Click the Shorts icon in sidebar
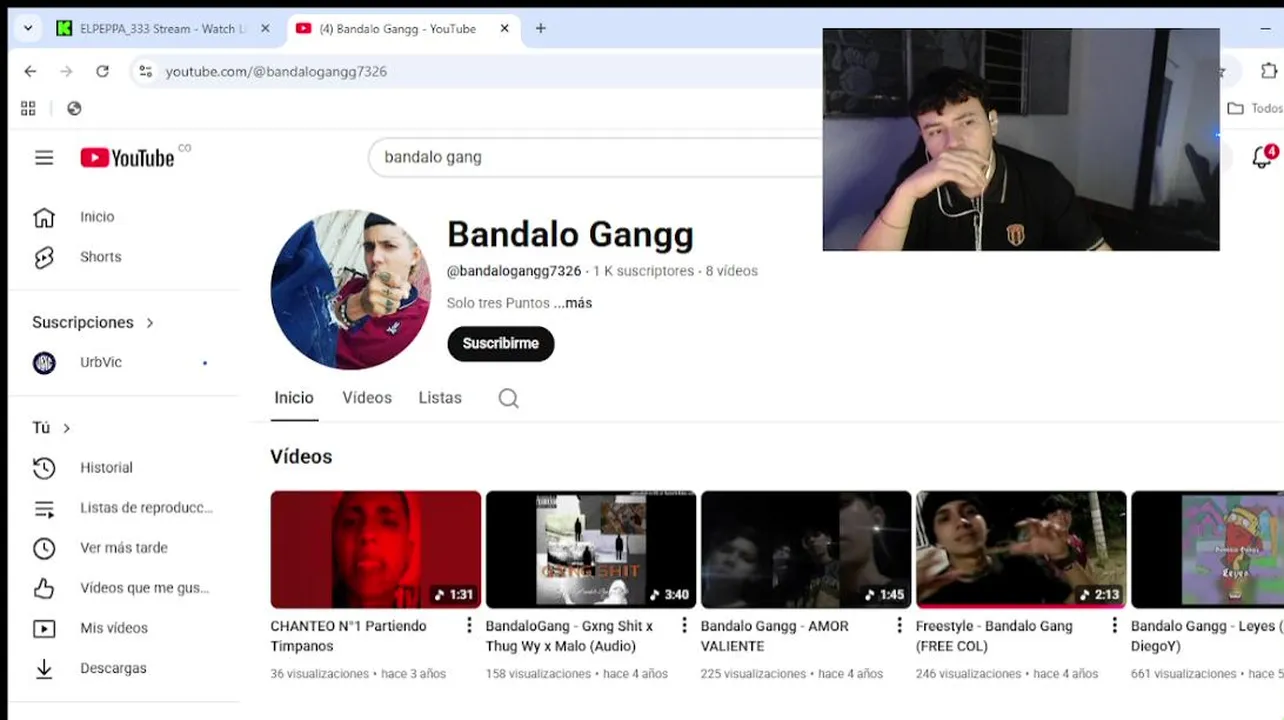The height and width of the screenshot is (720, 1284). point(44,257)
